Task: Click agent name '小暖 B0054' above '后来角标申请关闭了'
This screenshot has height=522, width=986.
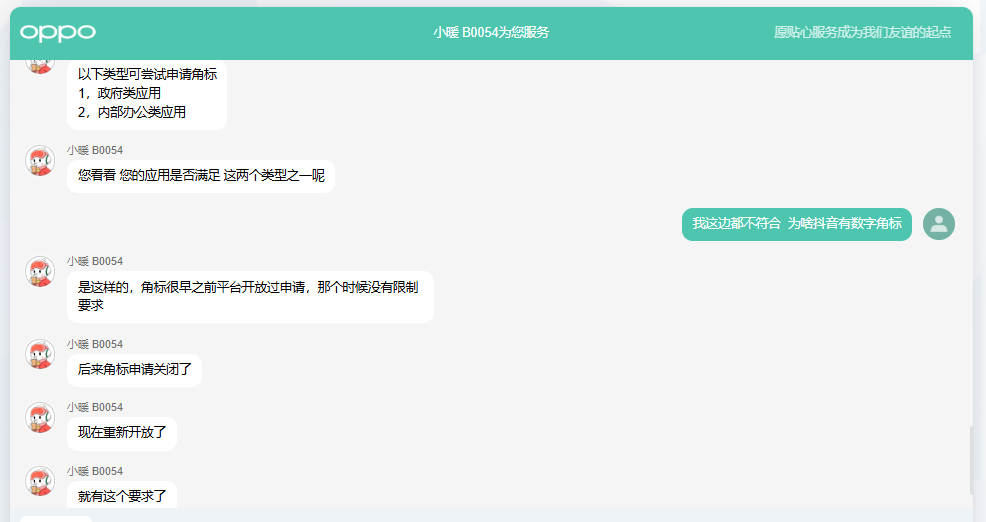Action: pyautogui.click(x=95, y=344)
